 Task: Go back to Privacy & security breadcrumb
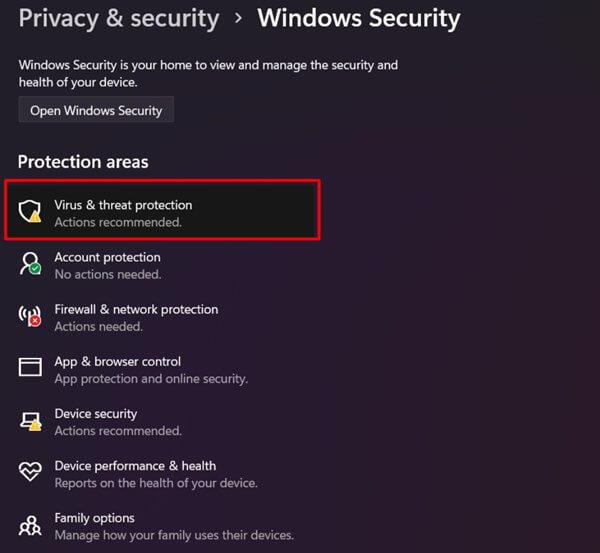pyautogui.click(x=119, y=18)
